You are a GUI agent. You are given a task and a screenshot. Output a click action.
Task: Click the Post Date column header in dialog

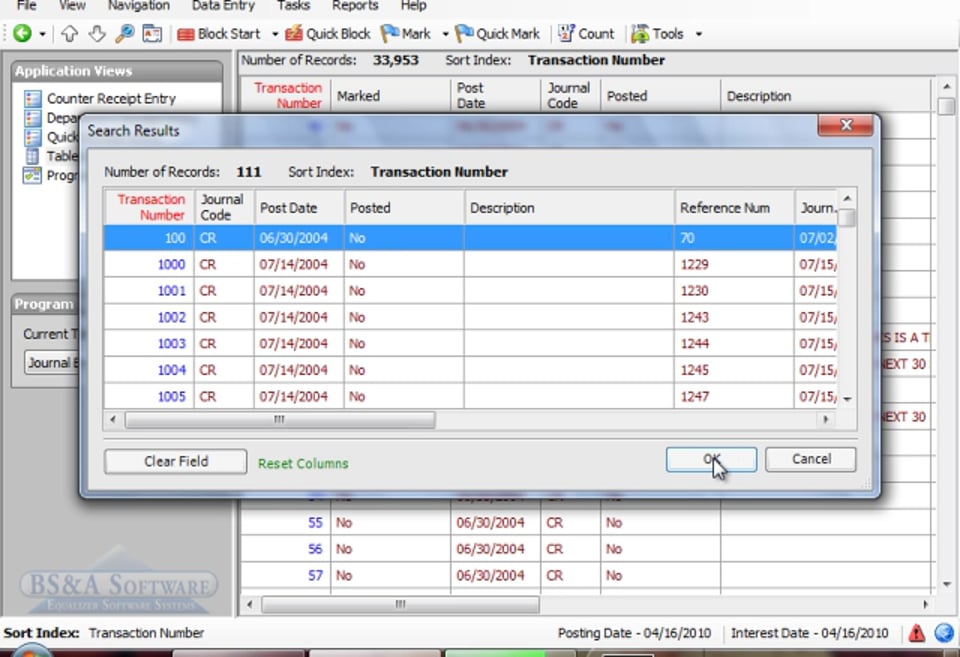click(299, 208)
